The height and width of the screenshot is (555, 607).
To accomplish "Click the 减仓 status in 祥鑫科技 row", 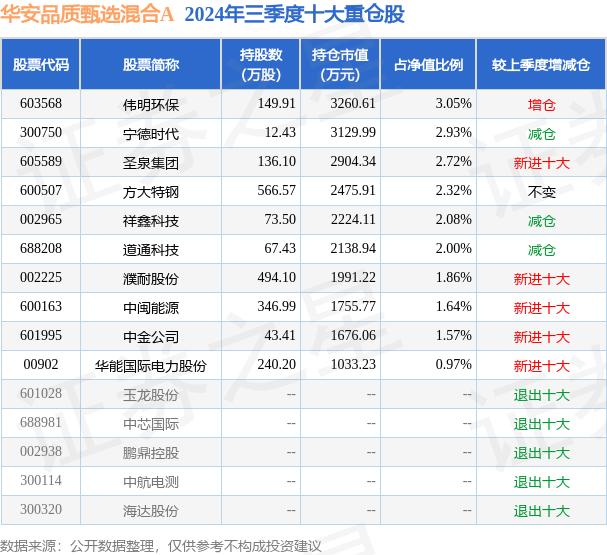I will click(541, 221).
